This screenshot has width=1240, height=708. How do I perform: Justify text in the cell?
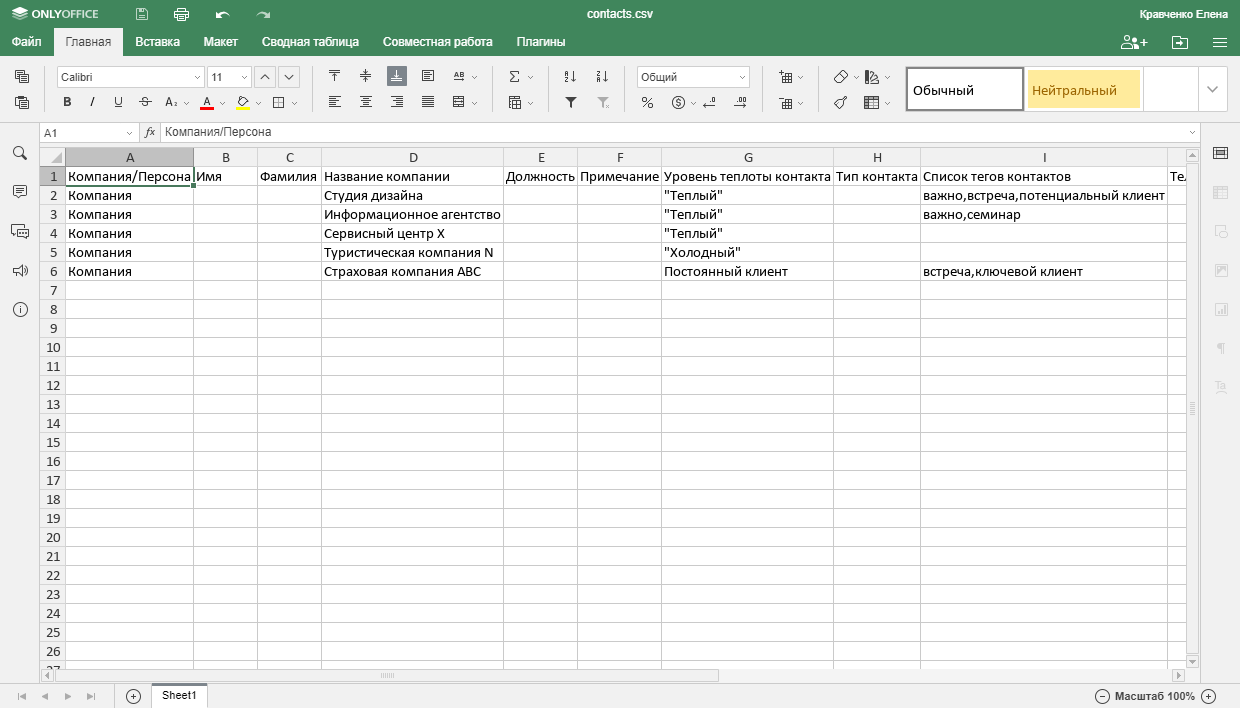point(428,102)
